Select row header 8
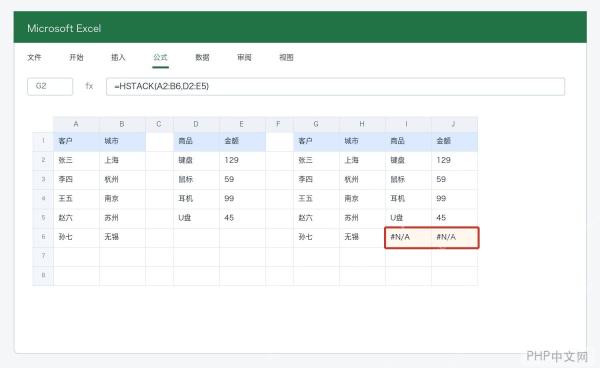 point(43,275)
